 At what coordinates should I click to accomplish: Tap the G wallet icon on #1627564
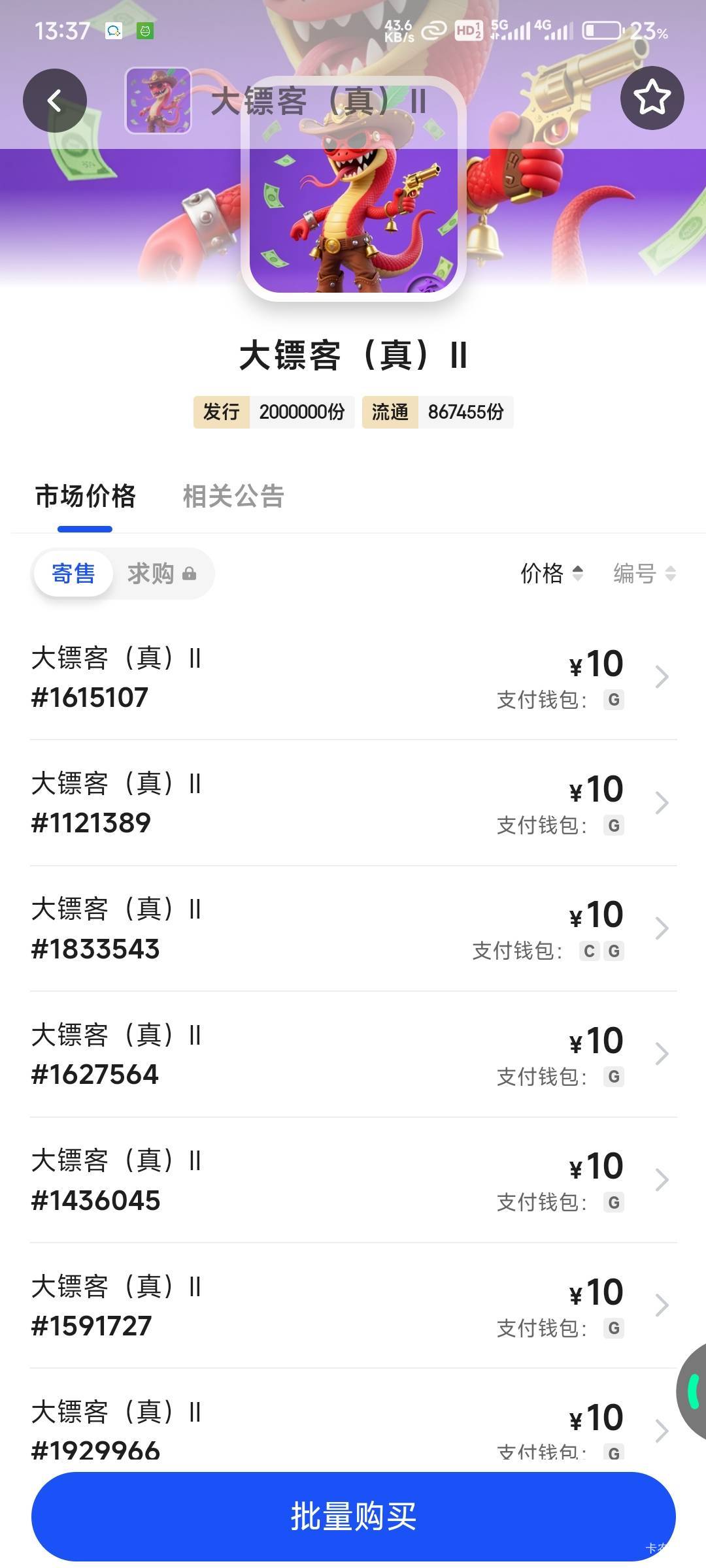[x=614, y=1077]
